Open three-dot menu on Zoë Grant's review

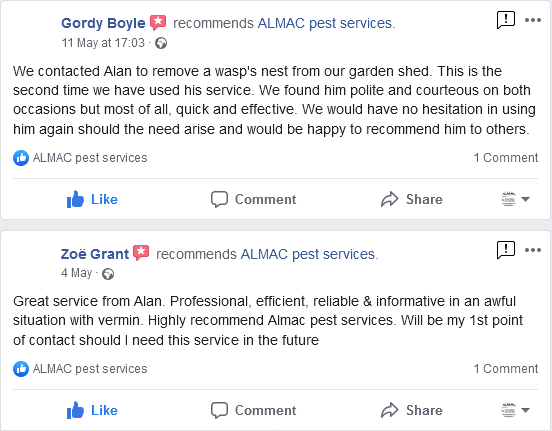click(533, 250)
